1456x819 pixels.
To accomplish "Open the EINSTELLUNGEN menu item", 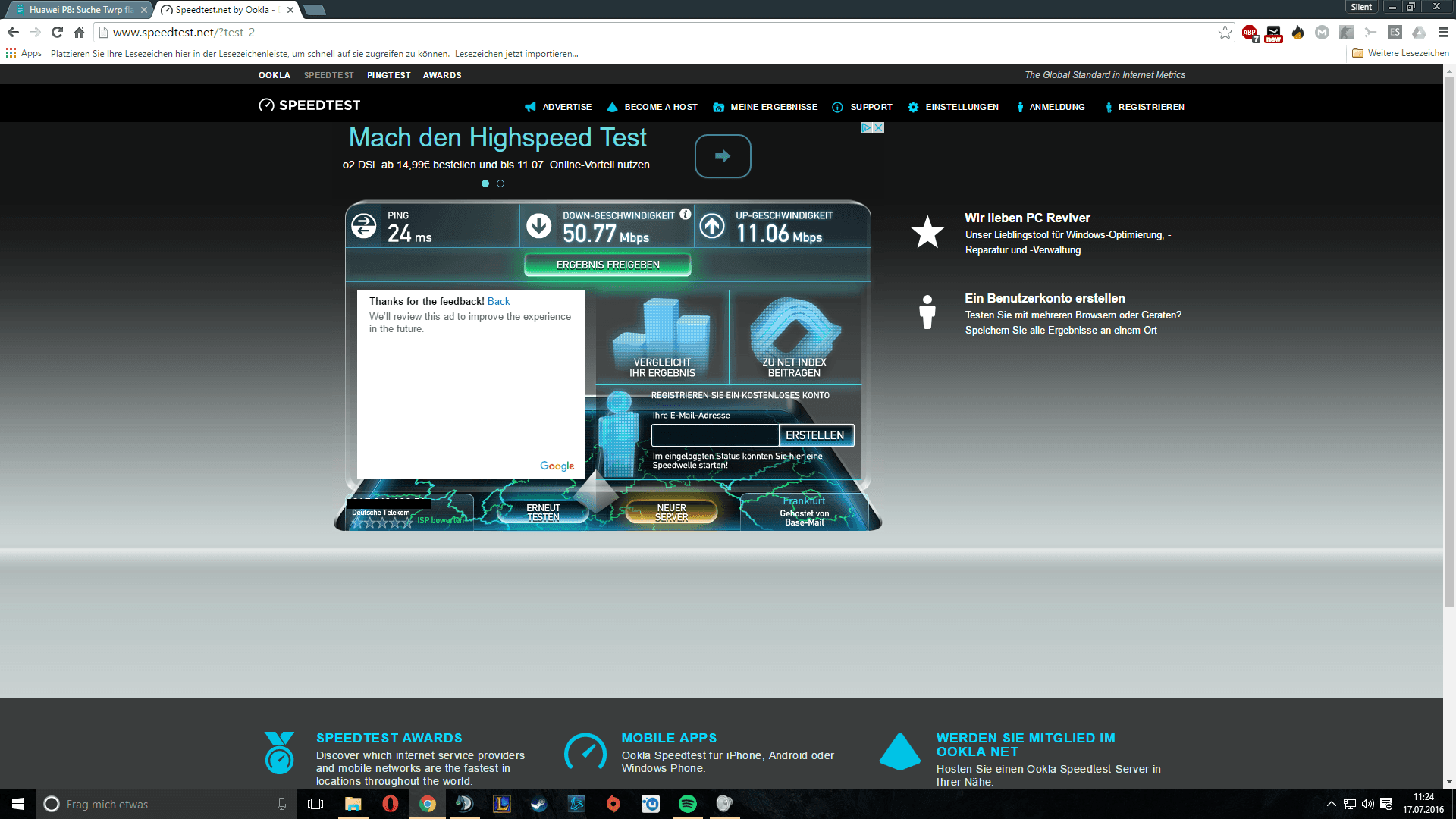I will click(x=953, y=107).
